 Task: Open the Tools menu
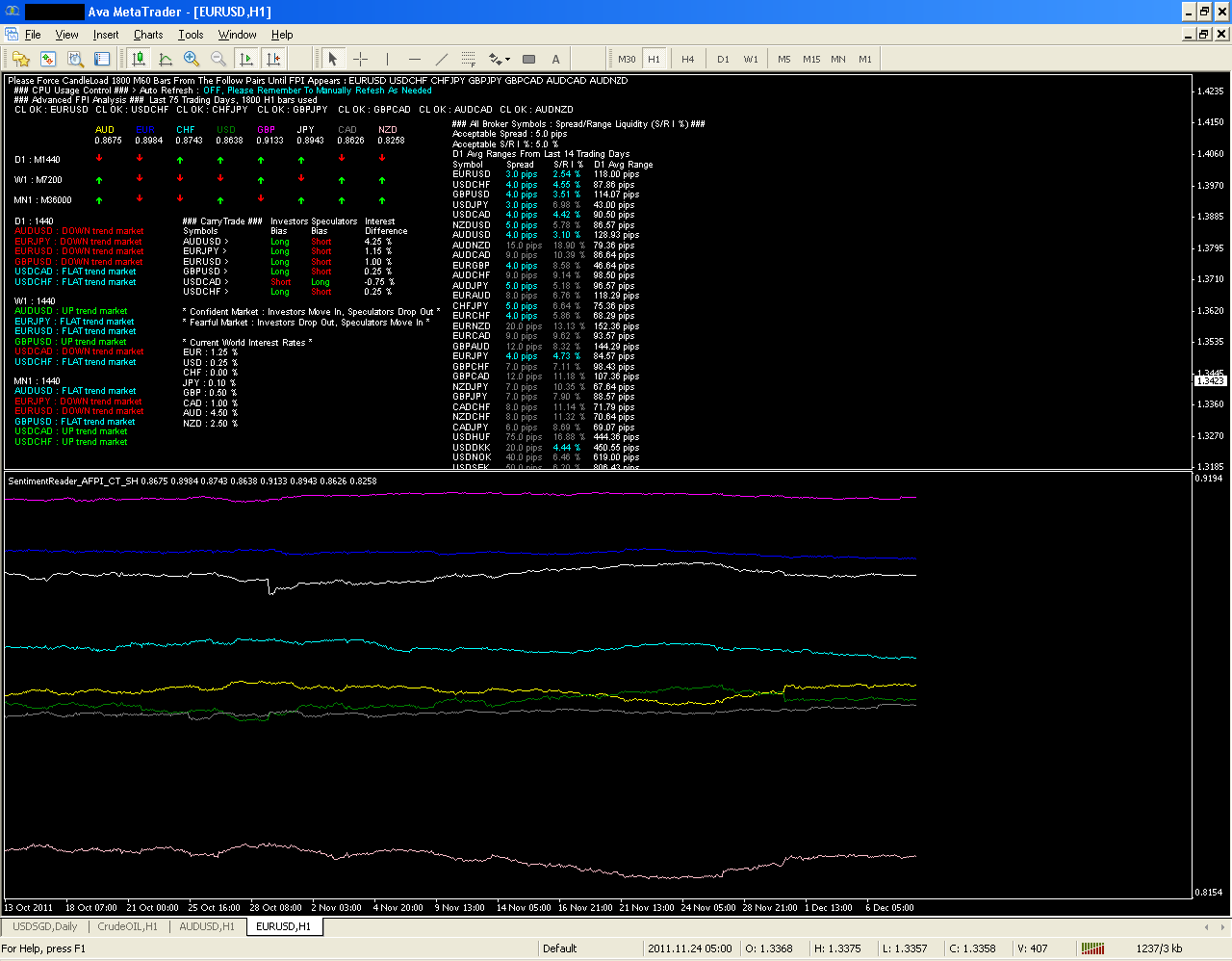(191, 35)
